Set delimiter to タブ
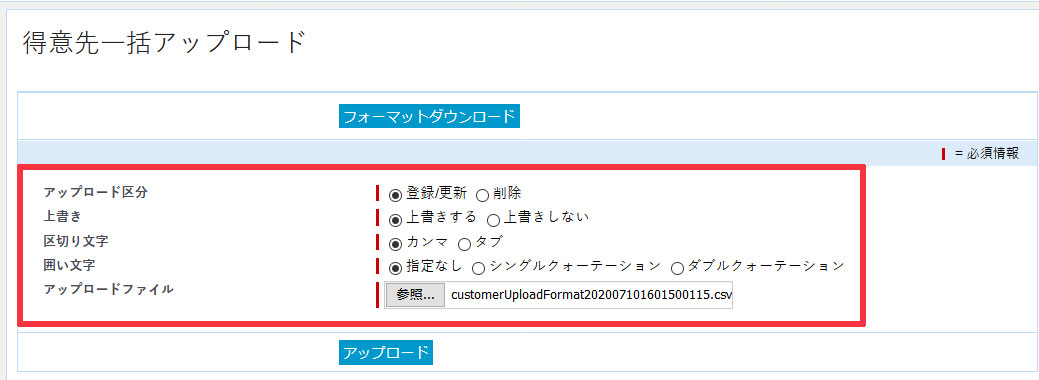Viewport: 1039px width, 380px height. 465,244
